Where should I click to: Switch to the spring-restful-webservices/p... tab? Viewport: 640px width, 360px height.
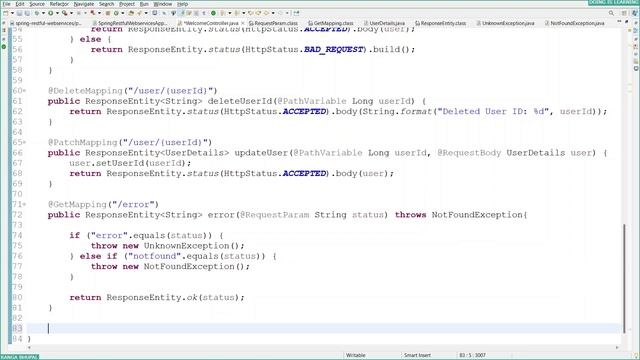46,23
